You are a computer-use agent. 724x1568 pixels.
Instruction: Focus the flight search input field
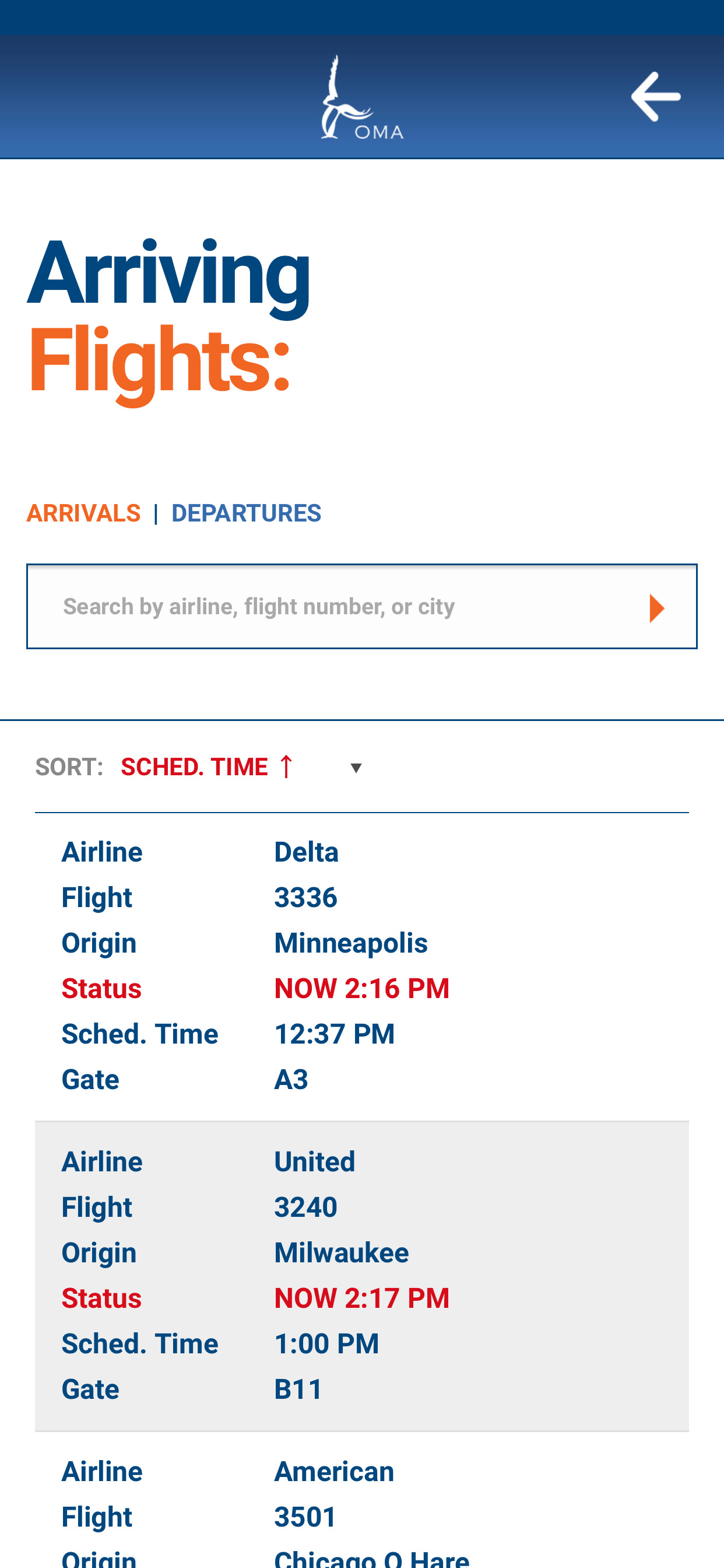tap(361, 606)
